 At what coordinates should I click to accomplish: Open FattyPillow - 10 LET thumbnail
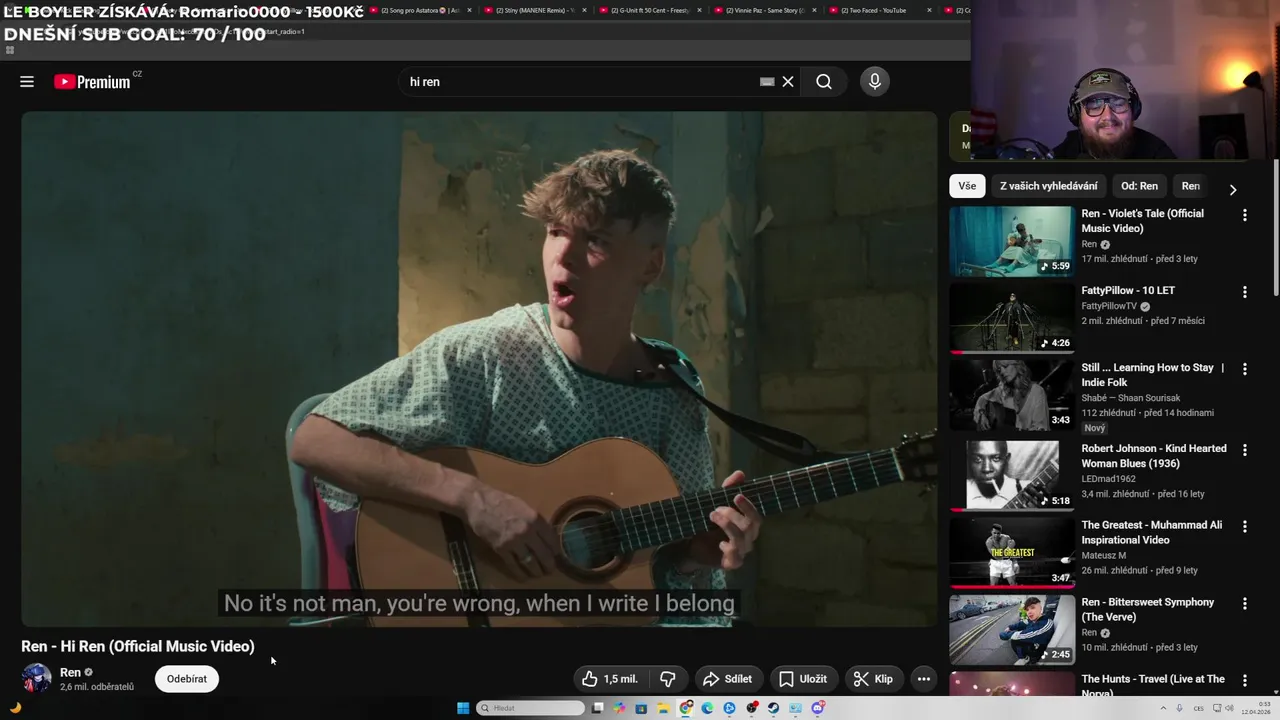coord(1011,318)
